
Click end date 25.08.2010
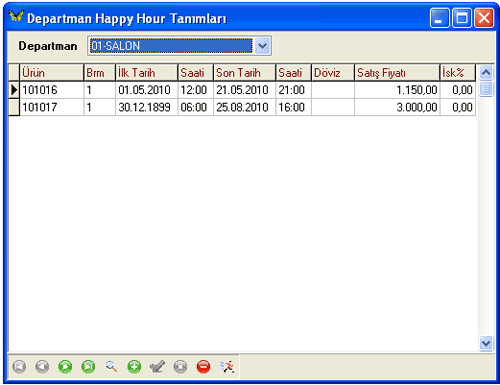pos(244,107)
